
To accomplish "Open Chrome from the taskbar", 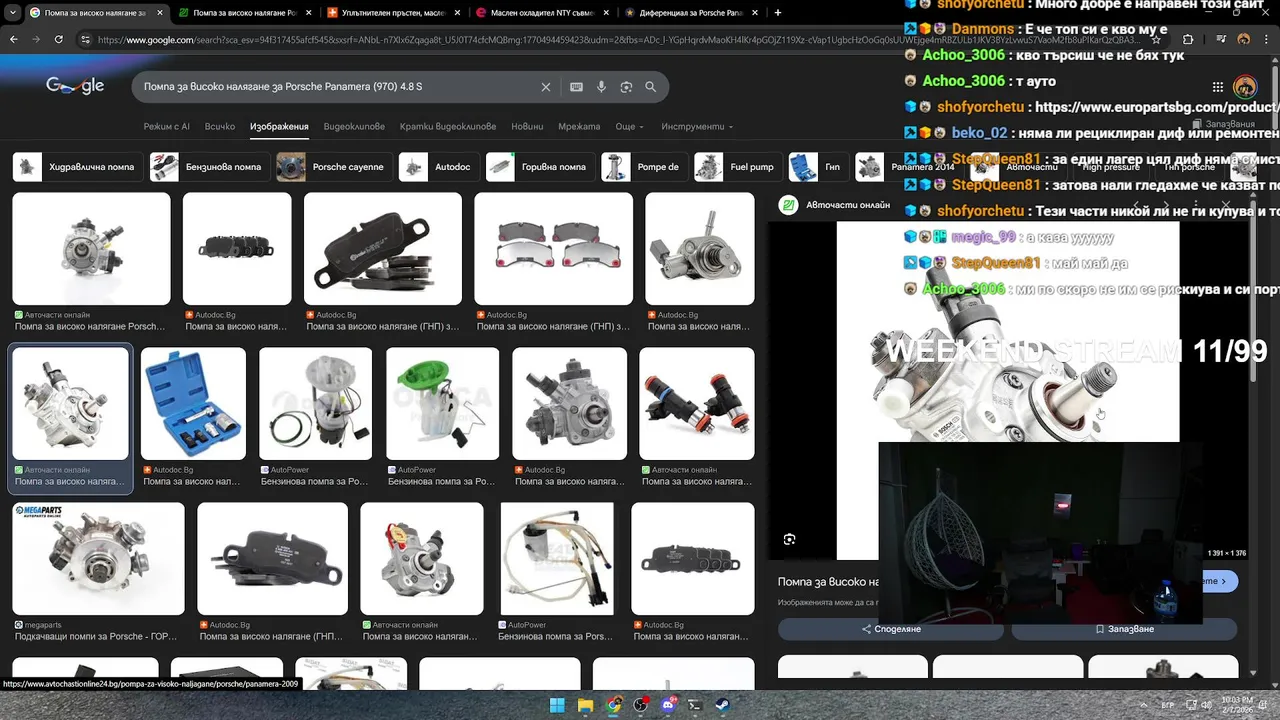I will pyautogui.click(x=613, y=705).
